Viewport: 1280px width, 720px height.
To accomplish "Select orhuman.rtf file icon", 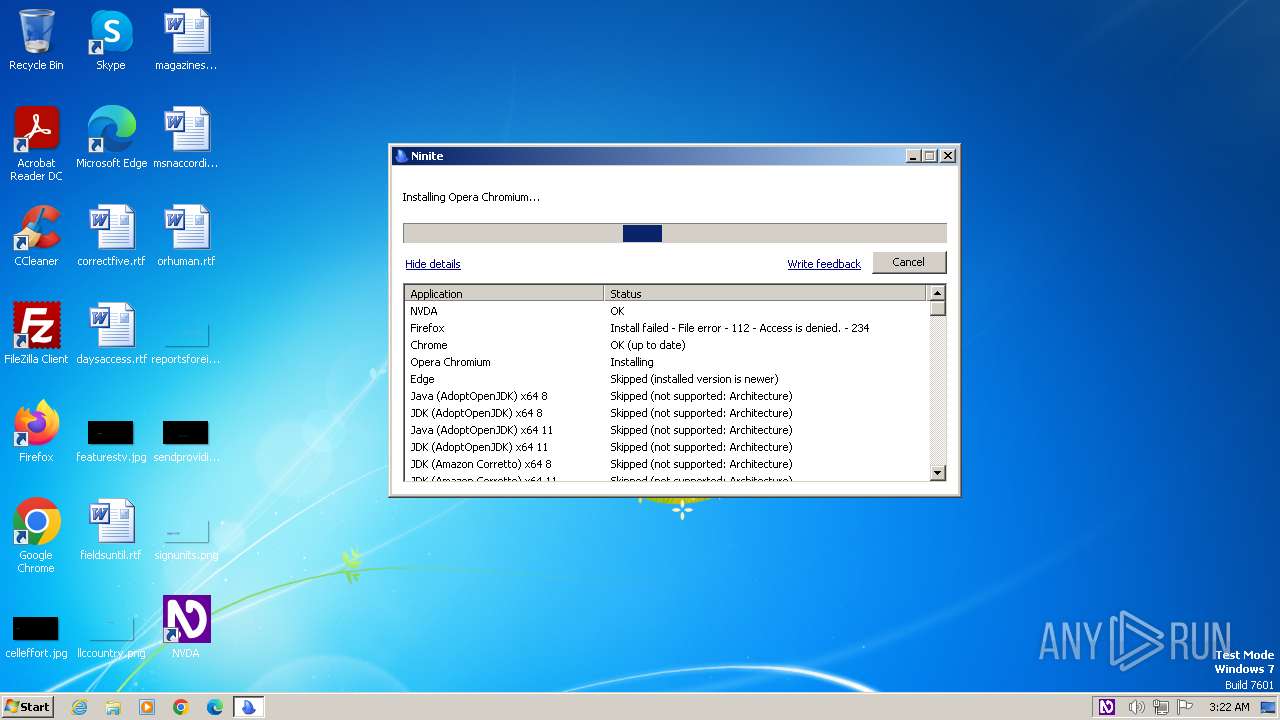I will pos(186,236).
